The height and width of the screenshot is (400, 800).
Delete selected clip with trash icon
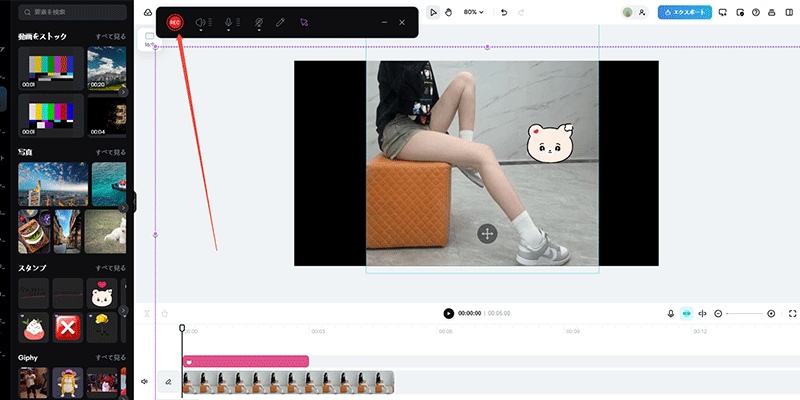click(164, 313)
